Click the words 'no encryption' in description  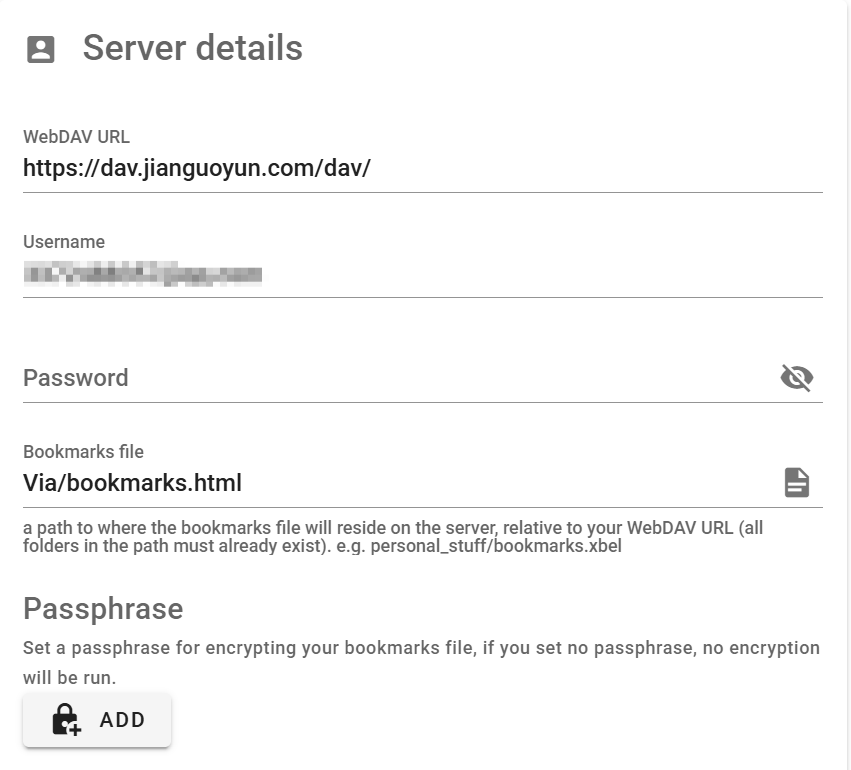(760, 648)
